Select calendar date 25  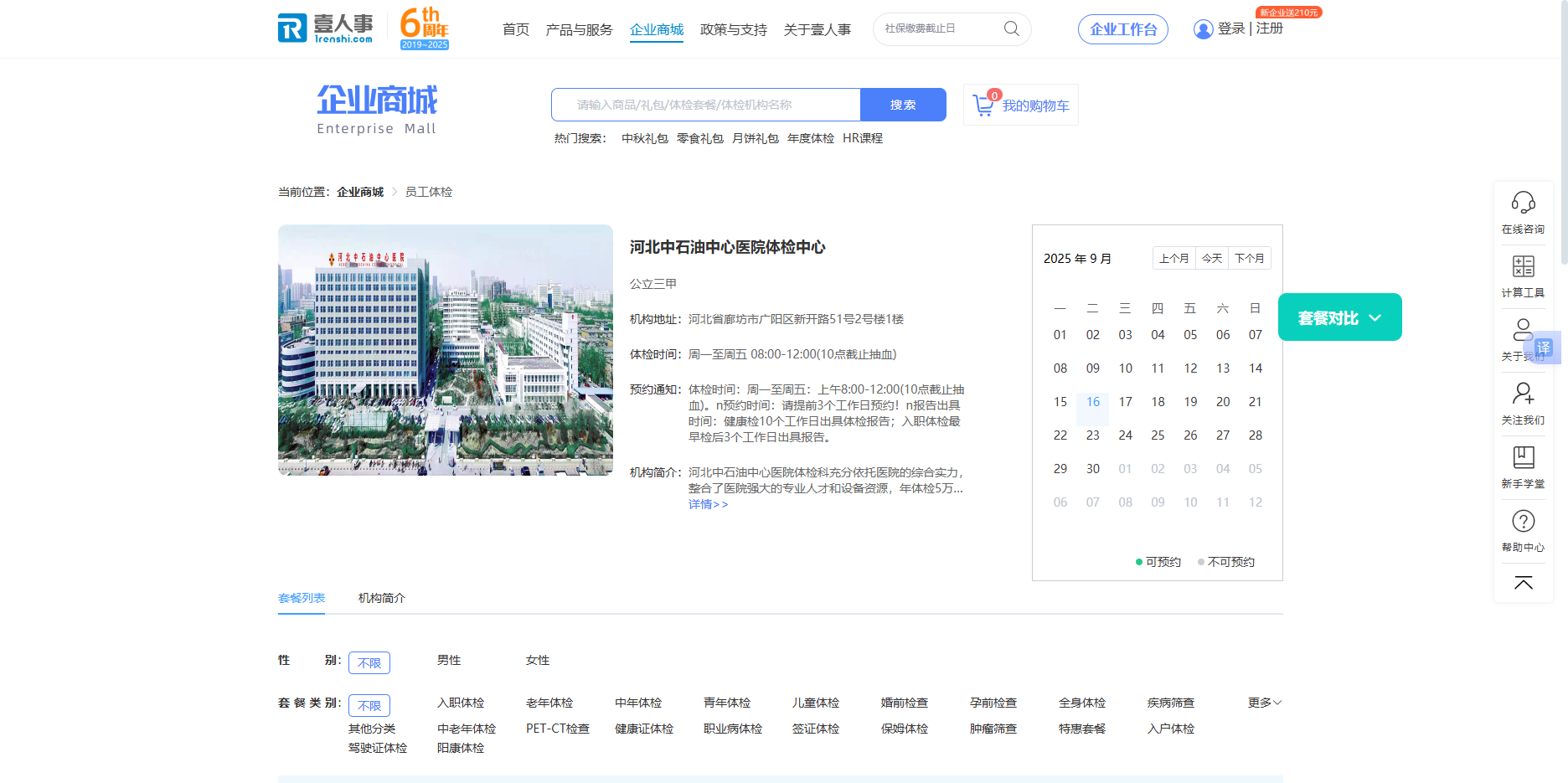pos(1158,435)
